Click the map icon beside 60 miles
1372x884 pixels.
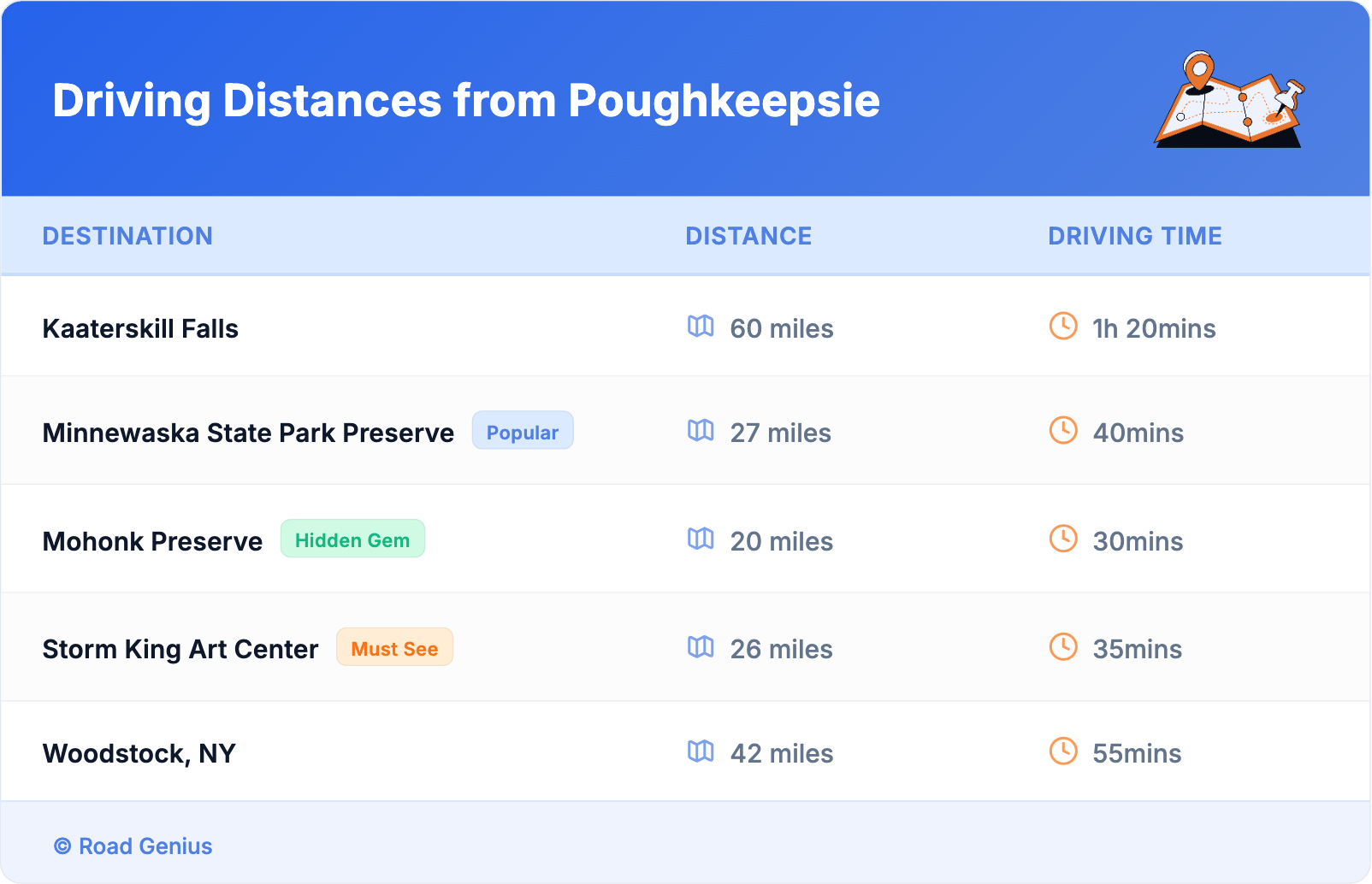[701, 327]
